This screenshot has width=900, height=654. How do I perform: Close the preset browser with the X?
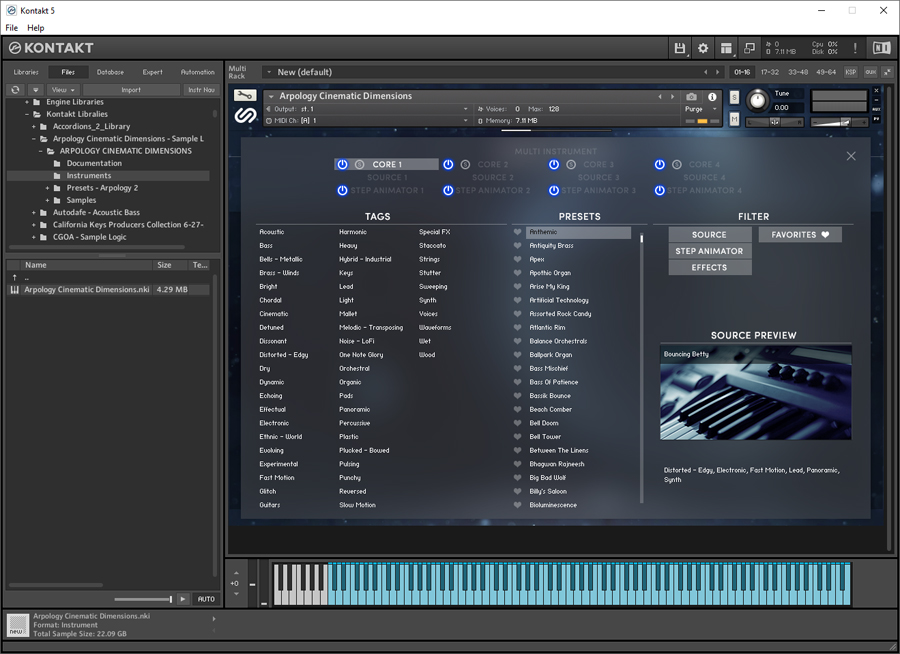[851, 156]
